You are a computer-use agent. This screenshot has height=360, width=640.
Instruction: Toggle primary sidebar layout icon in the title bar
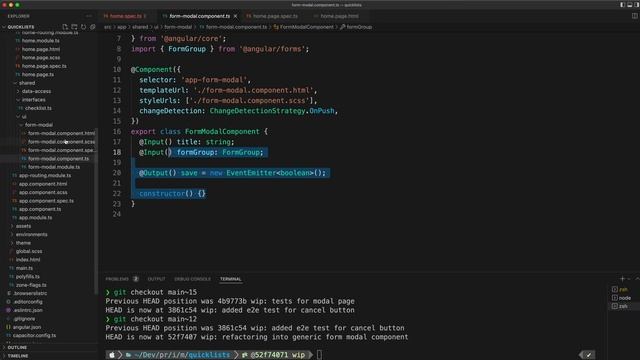(x=622, y=5)
